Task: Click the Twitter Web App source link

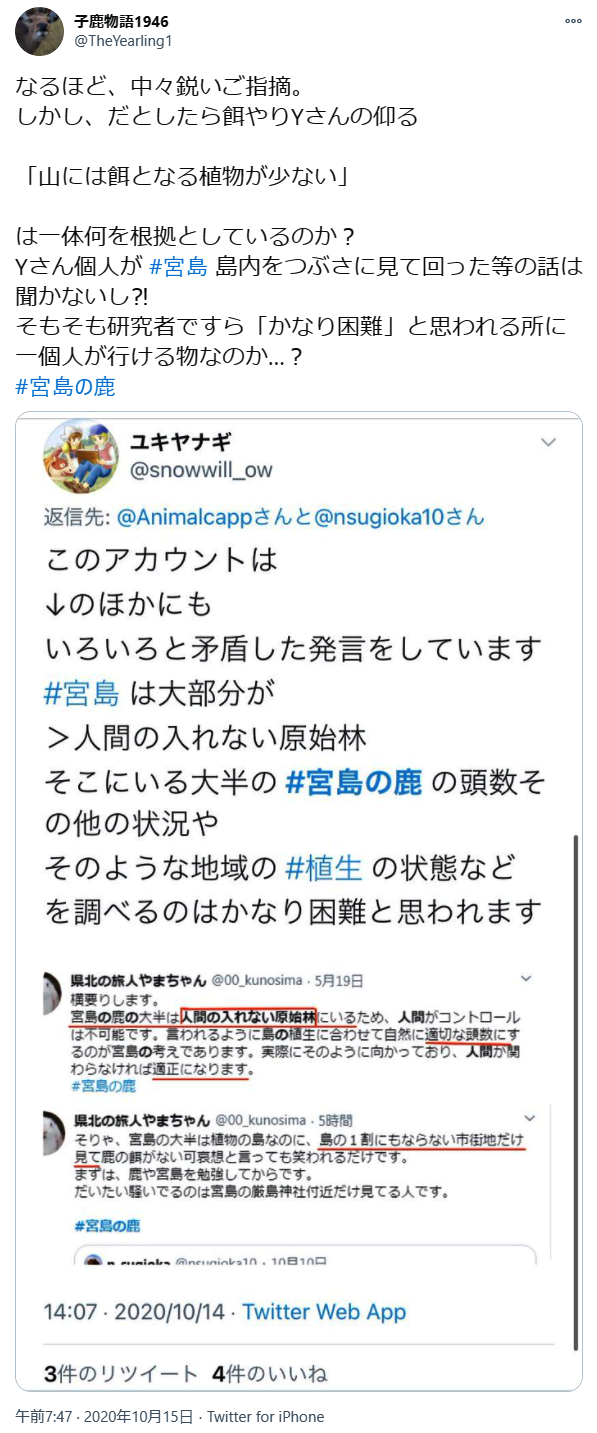Action: point(324,1312)
